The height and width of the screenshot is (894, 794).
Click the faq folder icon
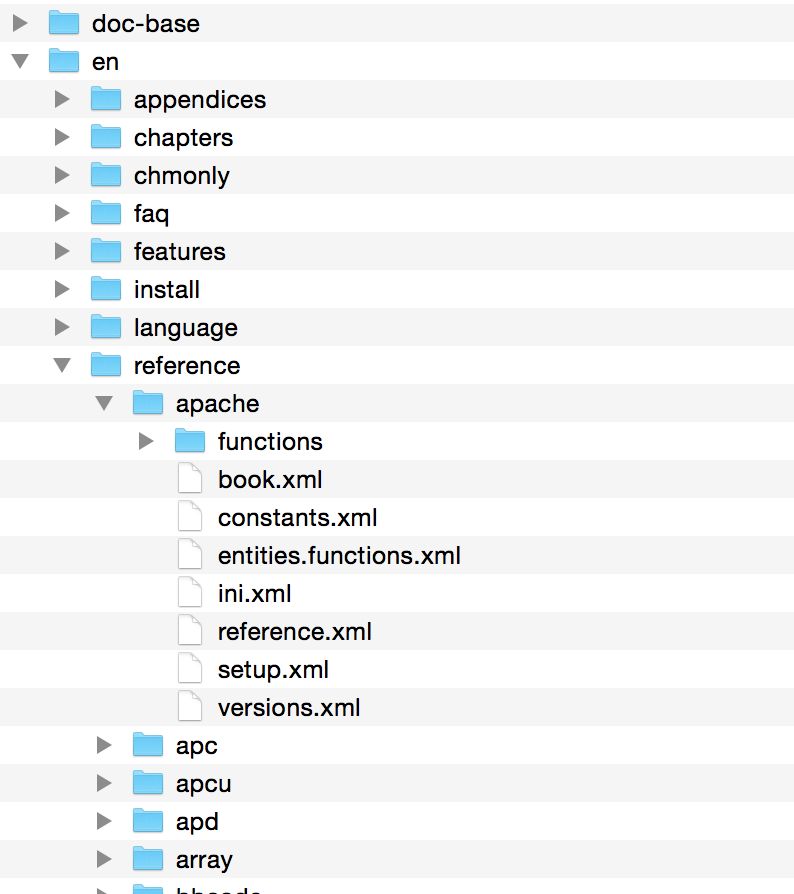pos(106,213)
